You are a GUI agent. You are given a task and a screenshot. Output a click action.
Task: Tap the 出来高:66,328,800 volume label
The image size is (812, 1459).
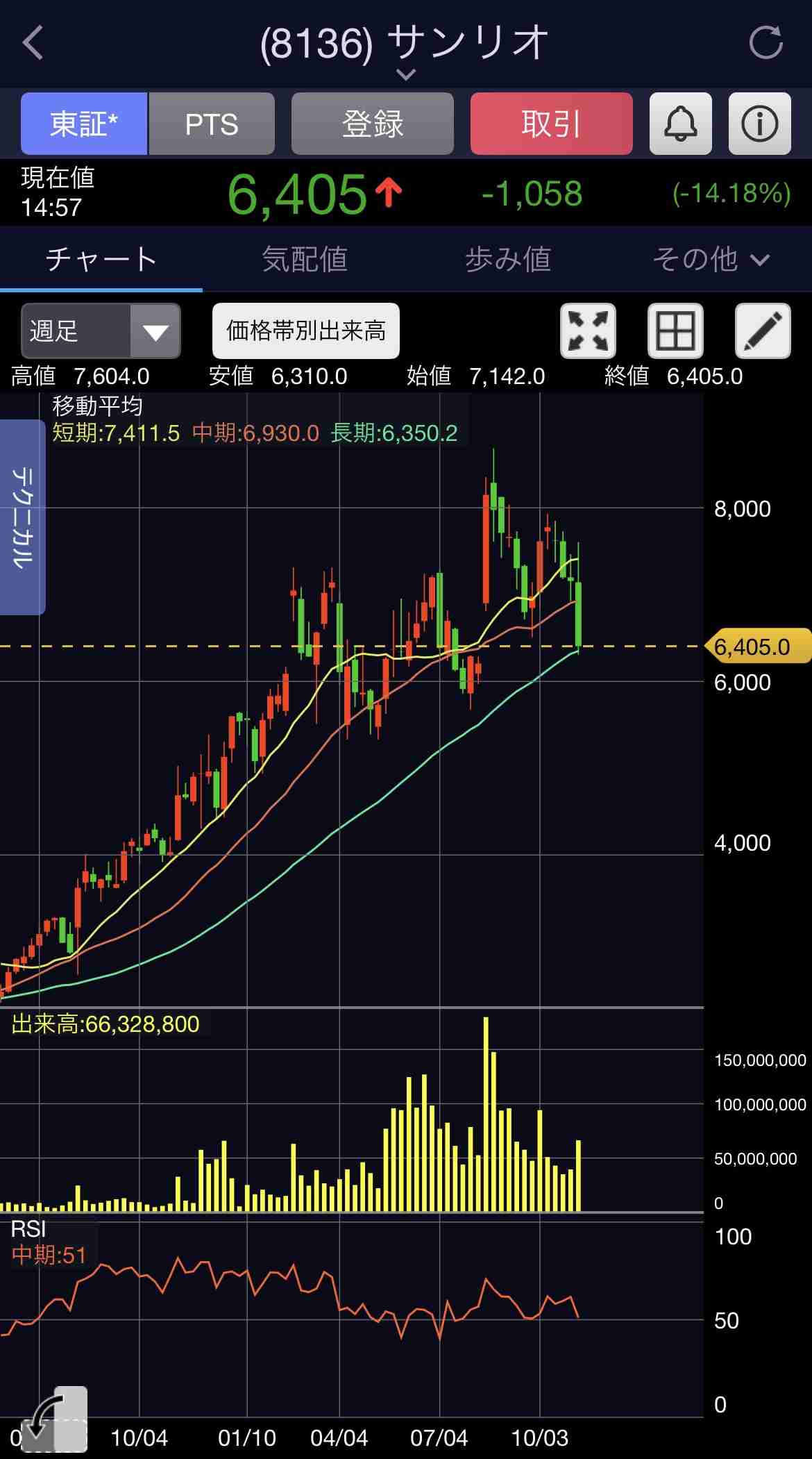[x=105, y=1024]
